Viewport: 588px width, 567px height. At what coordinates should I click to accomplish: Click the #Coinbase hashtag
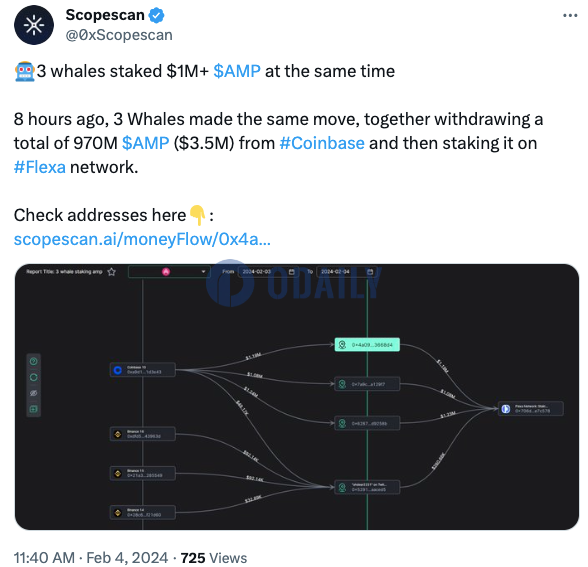coord(322,143)
